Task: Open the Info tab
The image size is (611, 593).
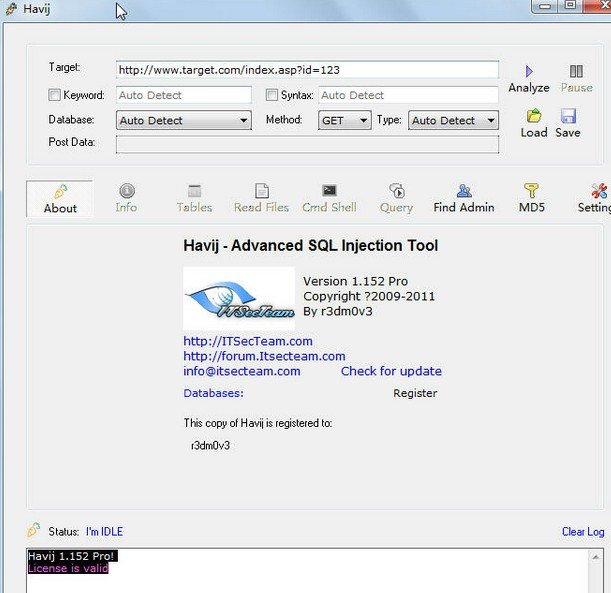Action: pos(126,199)
